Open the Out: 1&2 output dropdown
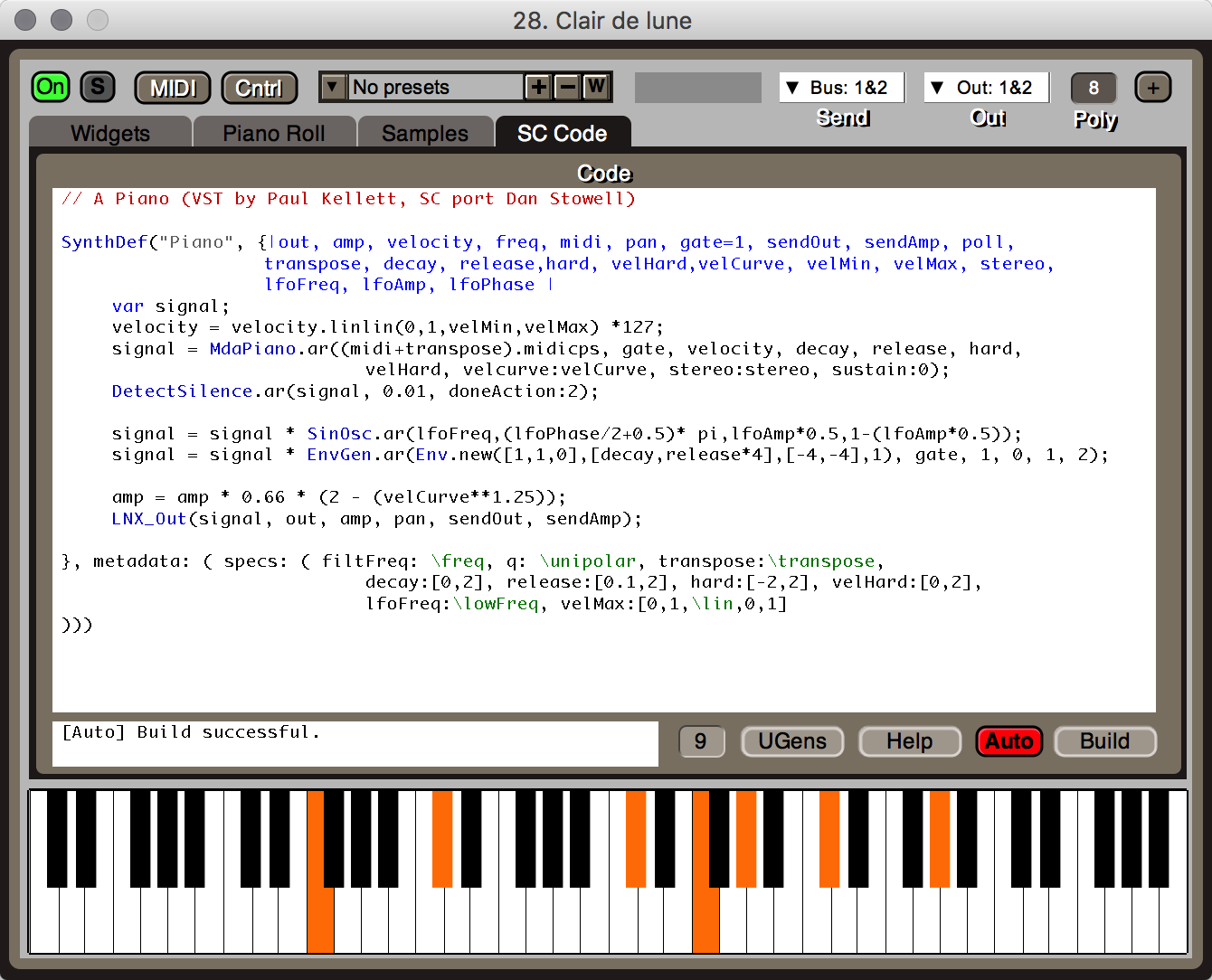The height and width of the screenshot is (980, 1212). pos(986,88)
